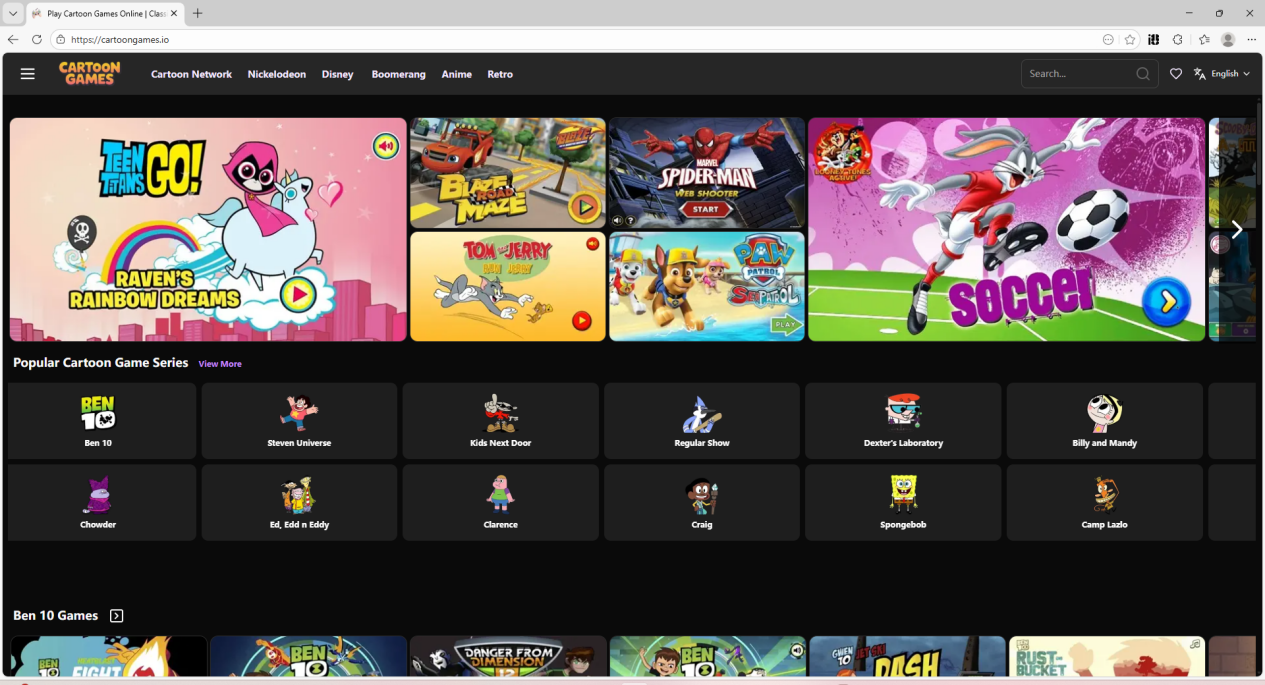Add page to favorites star icon

click(1130, 40)
